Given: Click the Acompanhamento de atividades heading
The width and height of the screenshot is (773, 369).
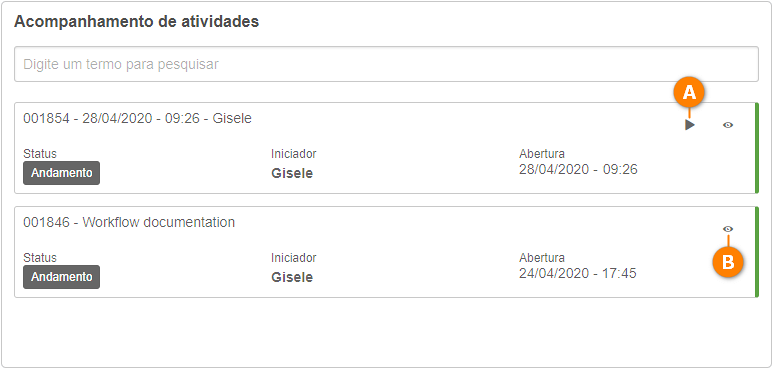Looking at the screenshot, I should pos(137,22).
